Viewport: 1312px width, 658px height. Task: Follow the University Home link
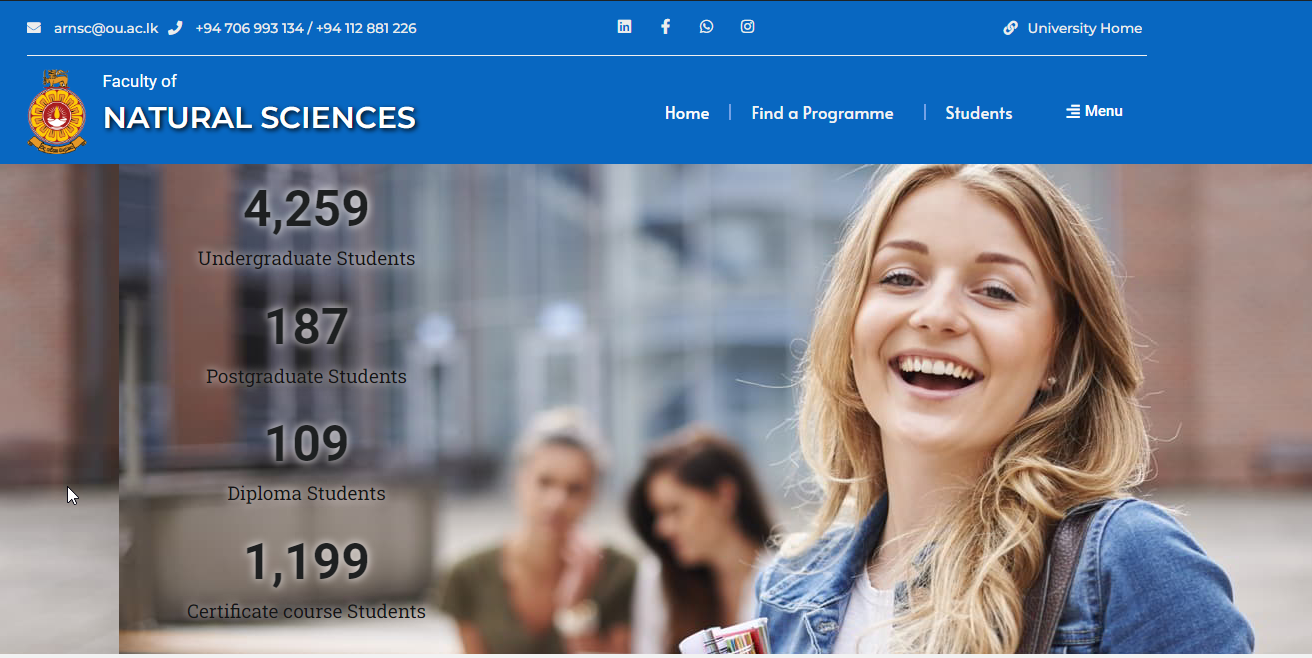(1084, 28)
